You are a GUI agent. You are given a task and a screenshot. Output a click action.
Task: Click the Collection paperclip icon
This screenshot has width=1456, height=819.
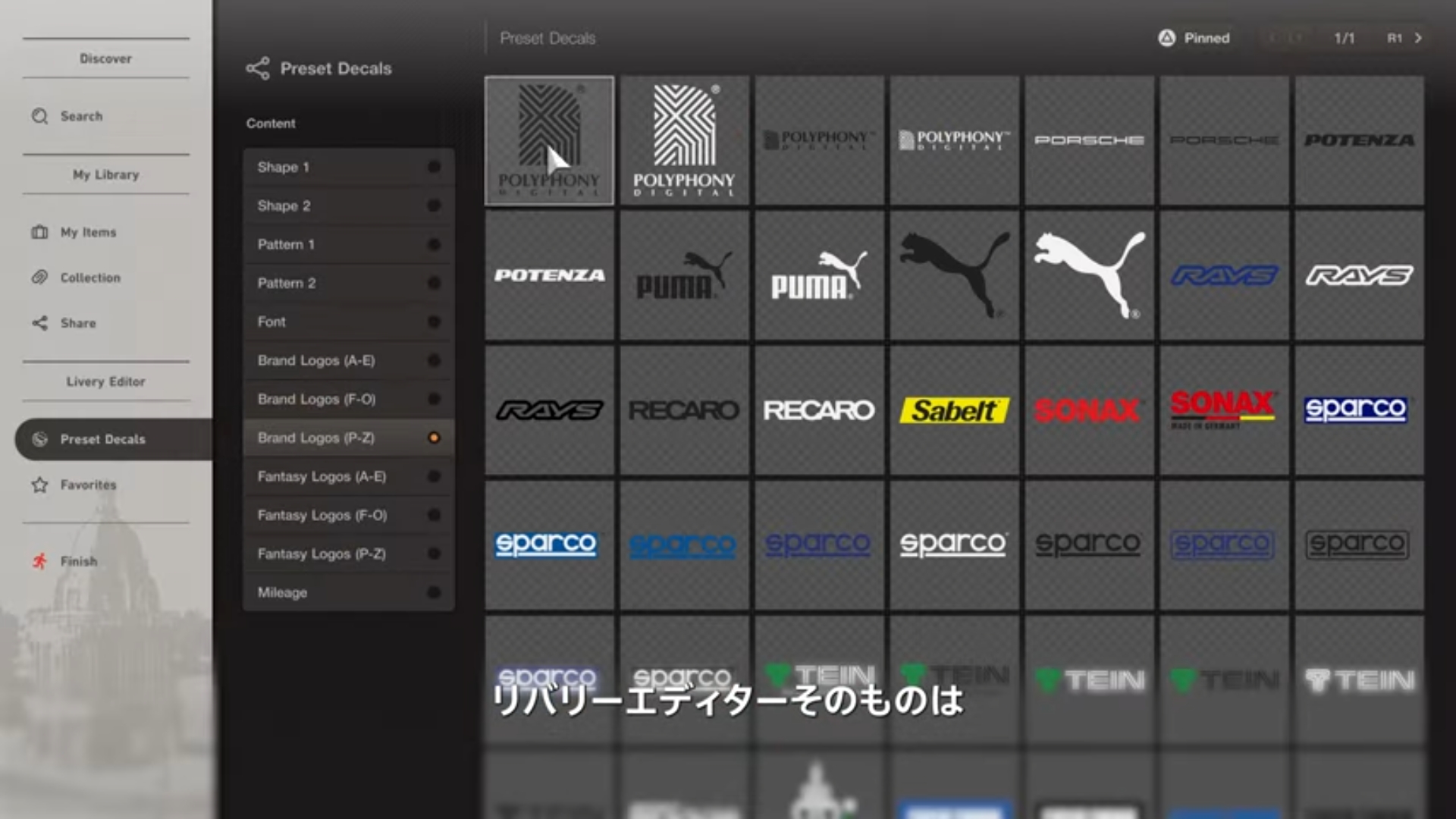[39, 278]
